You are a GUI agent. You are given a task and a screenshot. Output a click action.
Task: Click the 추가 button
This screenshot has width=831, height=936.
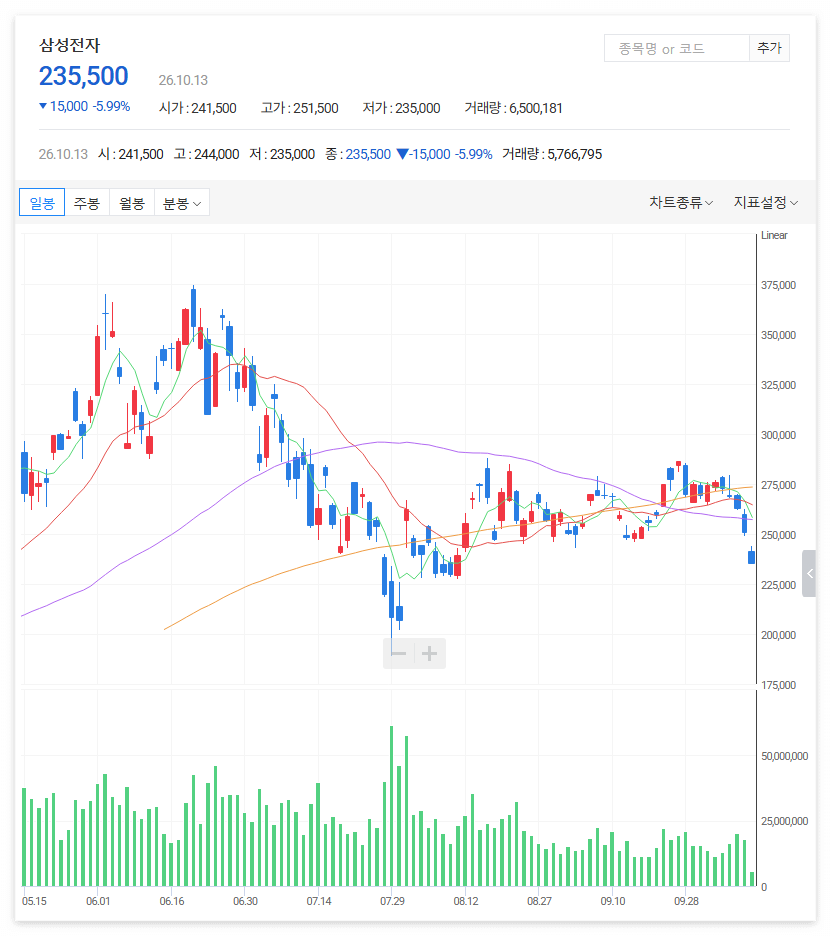[x=769, y=48]
